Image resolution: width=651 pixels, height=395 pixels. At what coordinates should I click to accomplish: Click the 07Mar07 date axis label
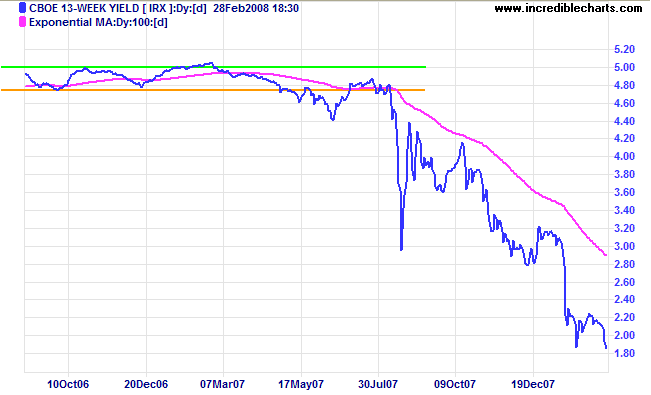223,384
